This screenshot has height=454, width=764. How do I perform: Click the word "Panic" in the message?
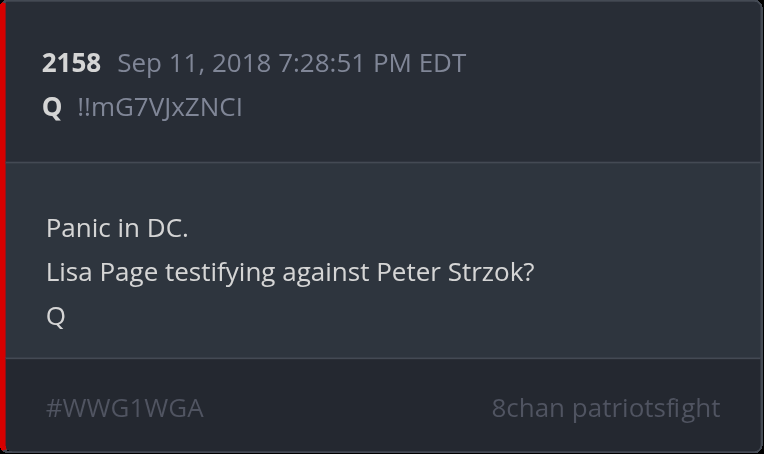point(78,228)
